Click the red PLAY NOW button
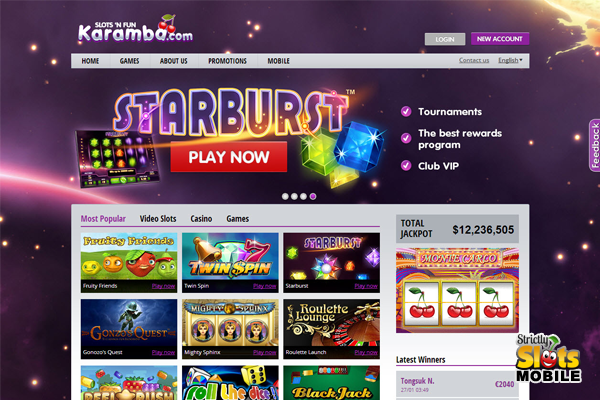Screen dimensions: 600x400 pos(229,157)
